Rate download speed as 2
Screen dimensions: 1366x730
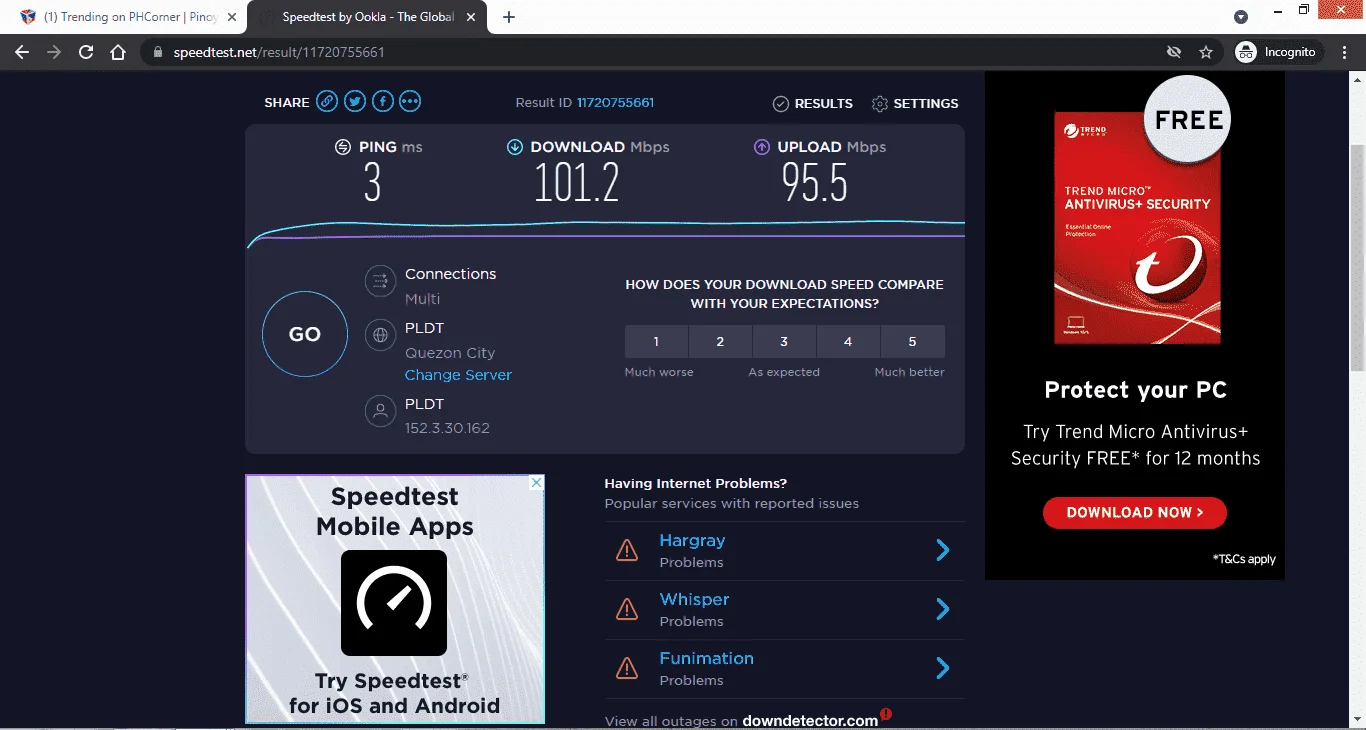(720, 341)
